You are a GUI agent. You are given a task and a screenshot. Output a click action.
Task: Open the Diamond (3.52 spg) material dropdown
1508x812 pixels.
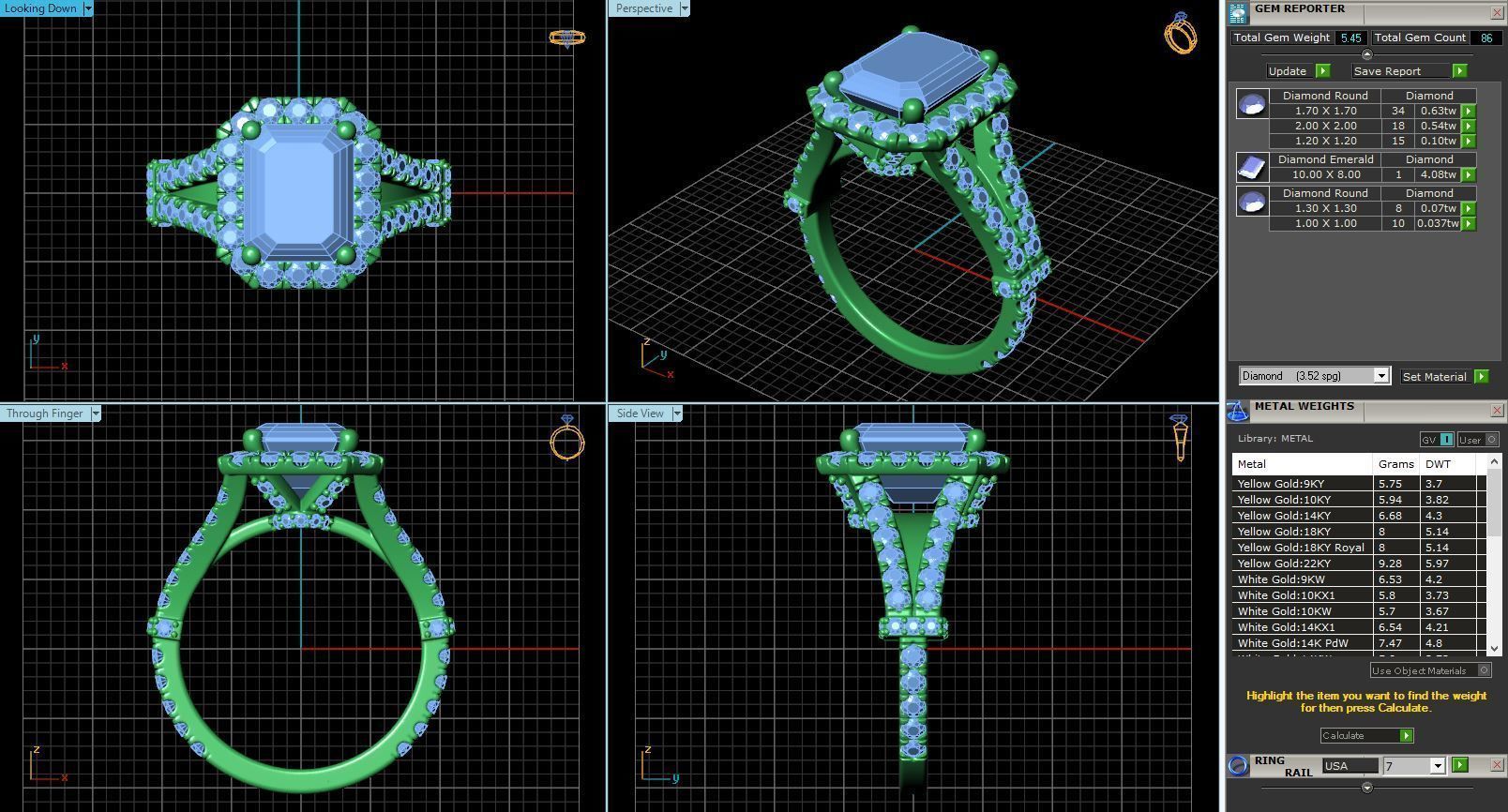click(x=1380, y=376)
